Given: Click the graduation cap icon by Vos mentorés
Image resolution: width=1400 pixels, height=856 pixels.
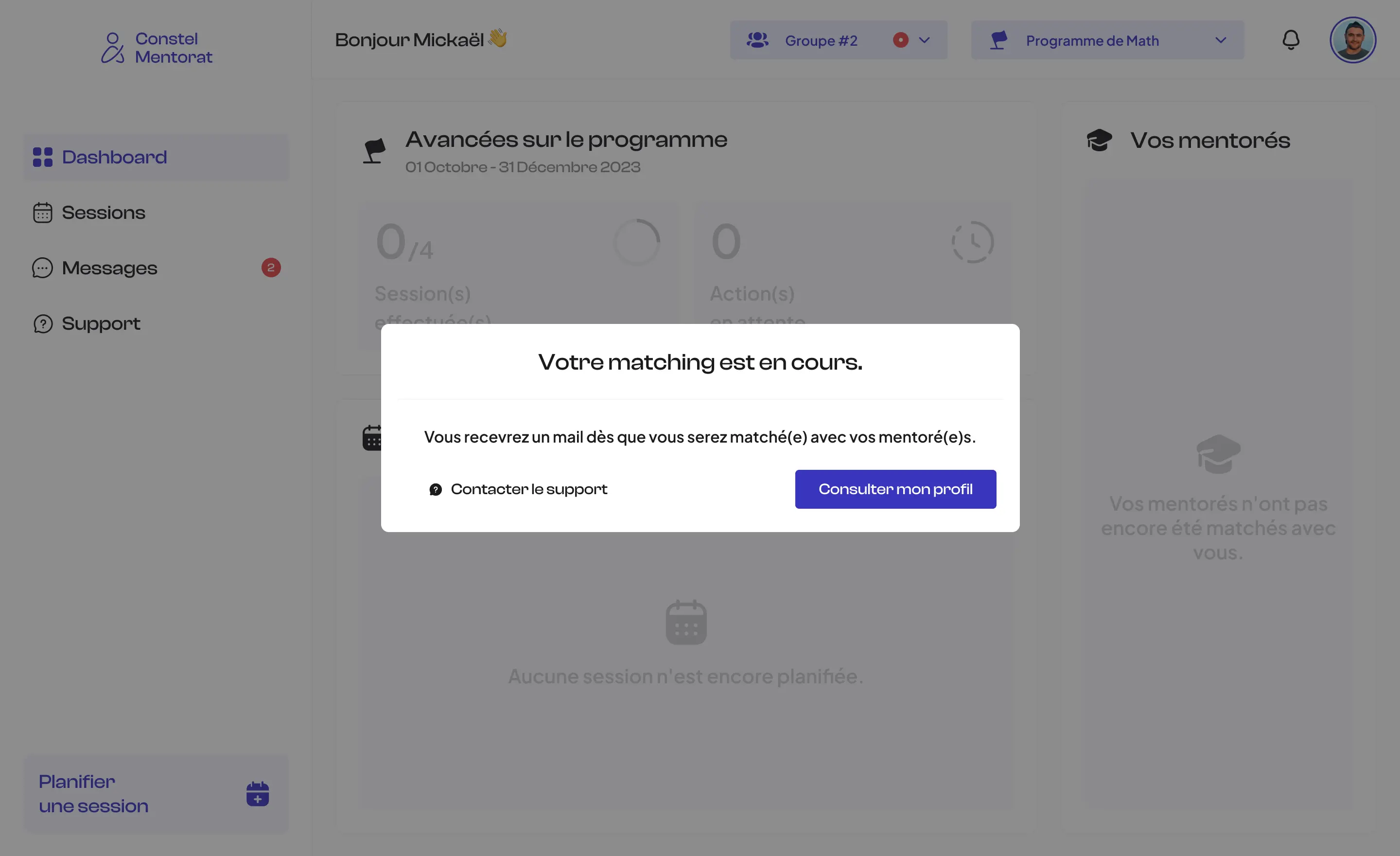Looking at the screenshot, I should coord(1100,141).
